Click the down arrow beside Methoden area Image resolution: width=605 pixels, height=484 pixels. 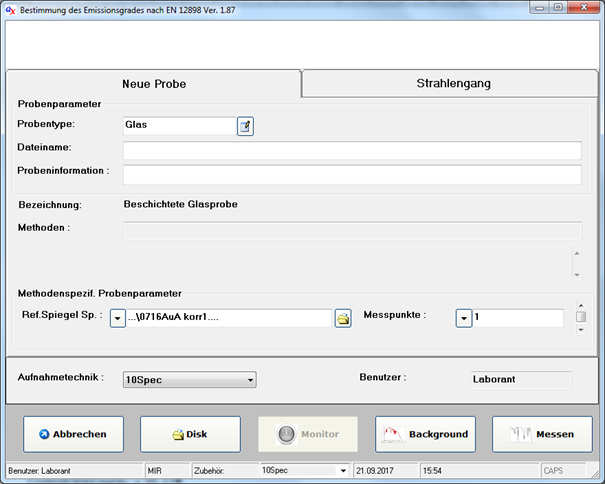click(x=575, y=273)
